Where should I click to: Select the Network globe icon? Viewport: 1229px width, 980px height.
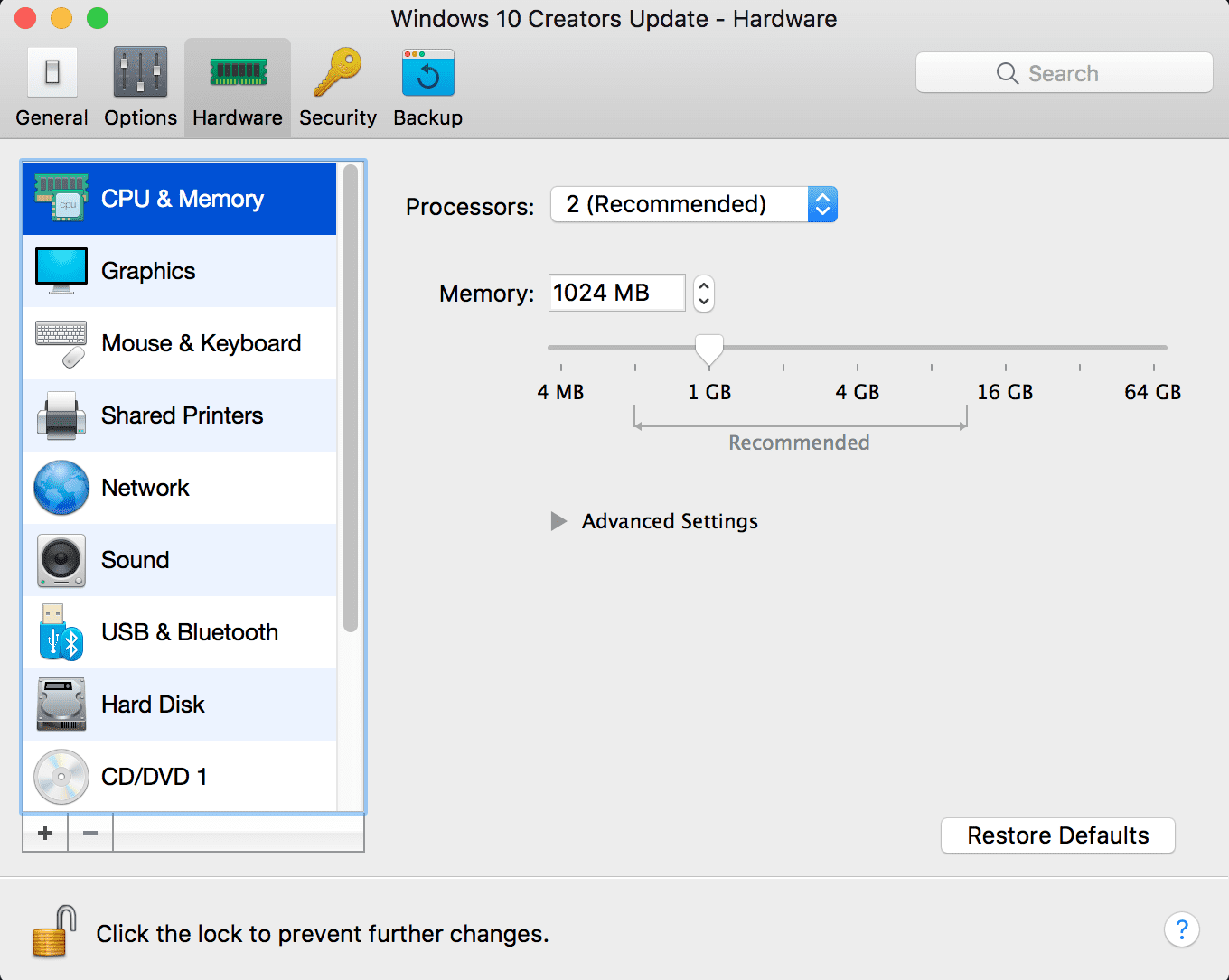pyautogui.click(x=61, y=488)
